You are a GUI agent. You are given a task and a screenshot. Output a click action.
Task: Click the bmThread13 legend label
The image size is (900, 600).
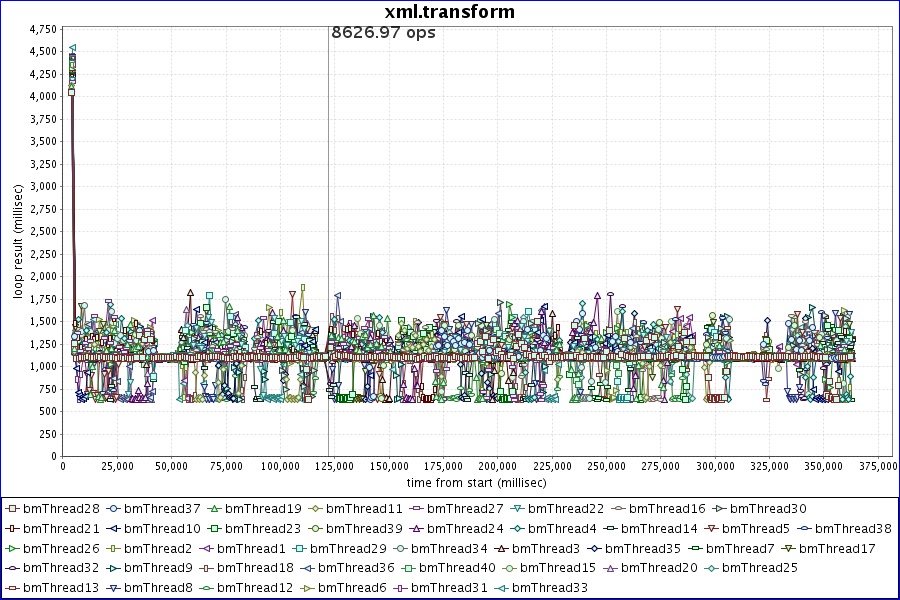(x=60, y=588)
